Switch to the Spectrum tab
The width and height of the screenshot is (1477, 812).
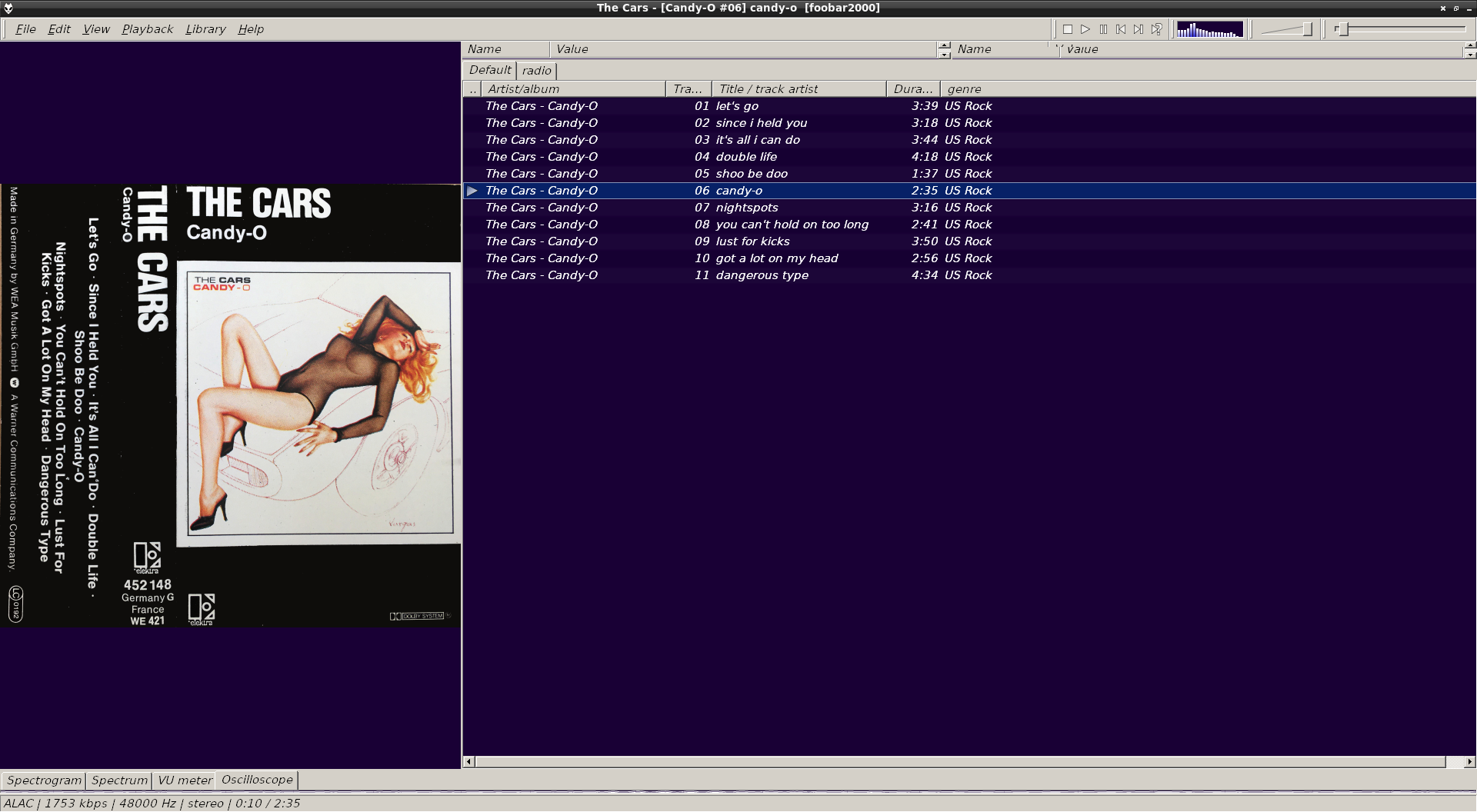119,780
